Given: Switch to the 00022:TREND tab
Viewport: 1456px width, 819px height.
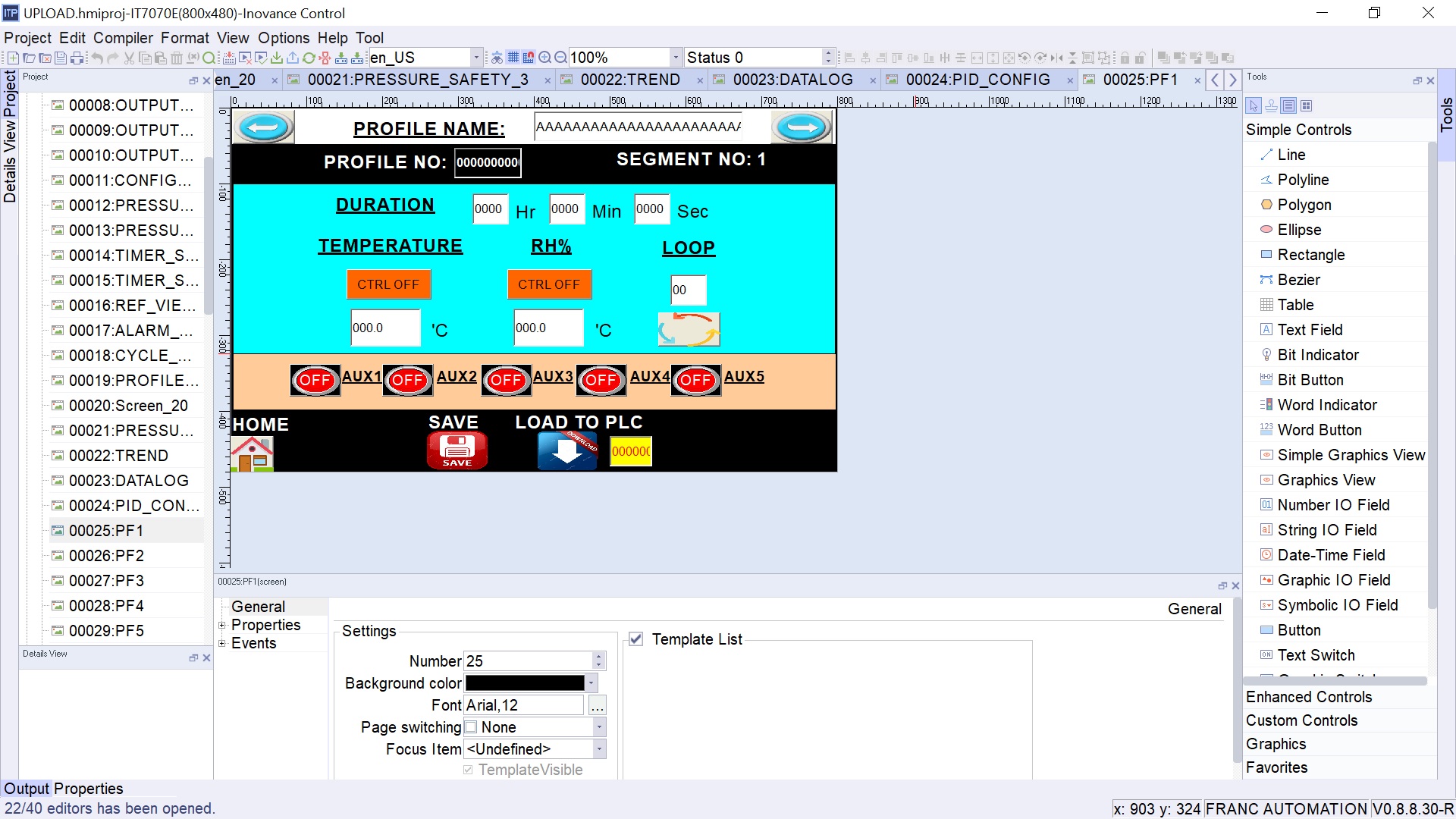Looking at the screenshot, I should (629, 80).
